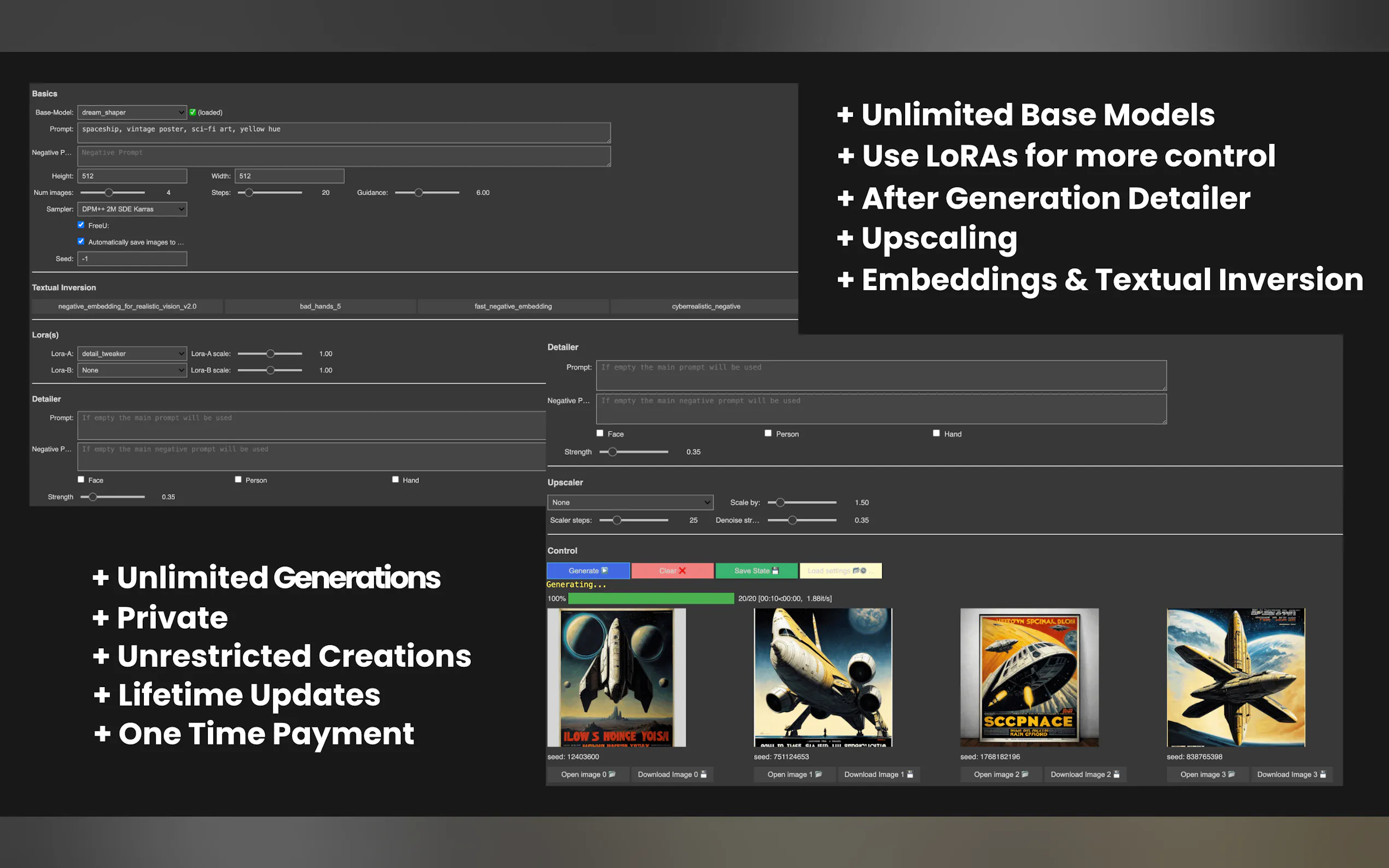Viewport: 1389px width, 868px height.
Task: Click Save State with disk icon
Action: pos(756,571)
